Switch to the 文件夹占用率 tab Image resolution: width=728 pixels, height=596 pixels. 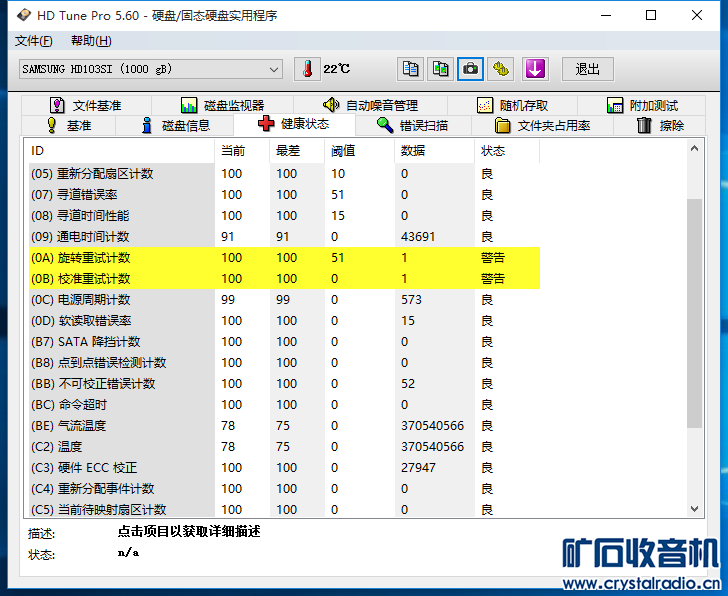[x=542, y=125]
